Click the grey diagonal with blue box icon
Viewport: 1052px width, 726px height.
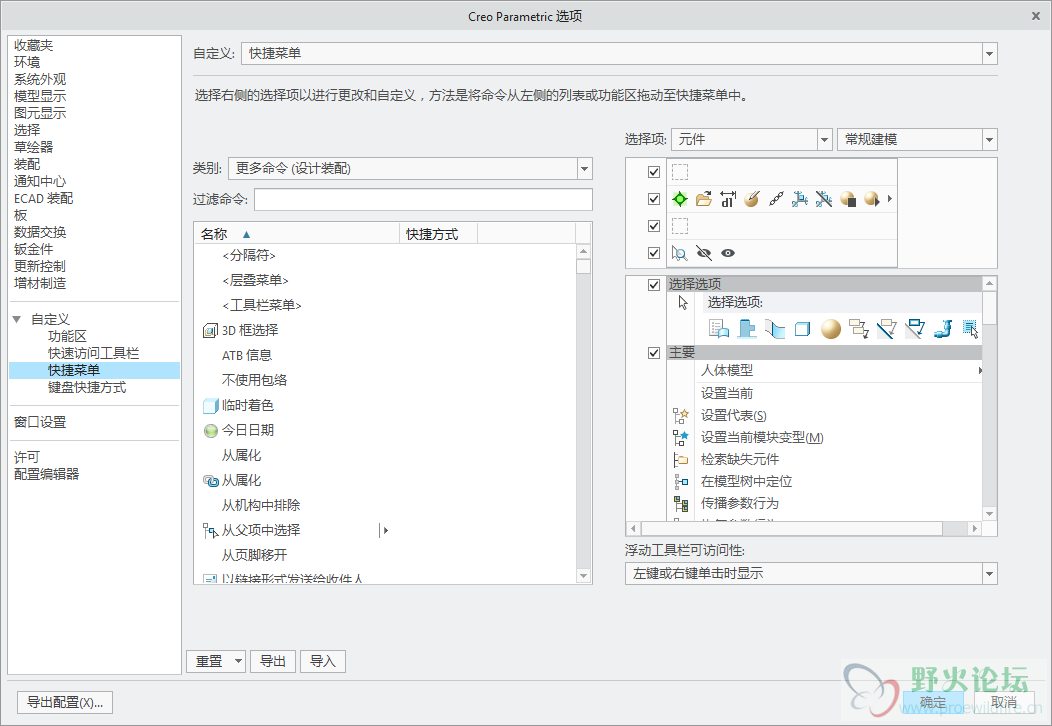(915, 329)
